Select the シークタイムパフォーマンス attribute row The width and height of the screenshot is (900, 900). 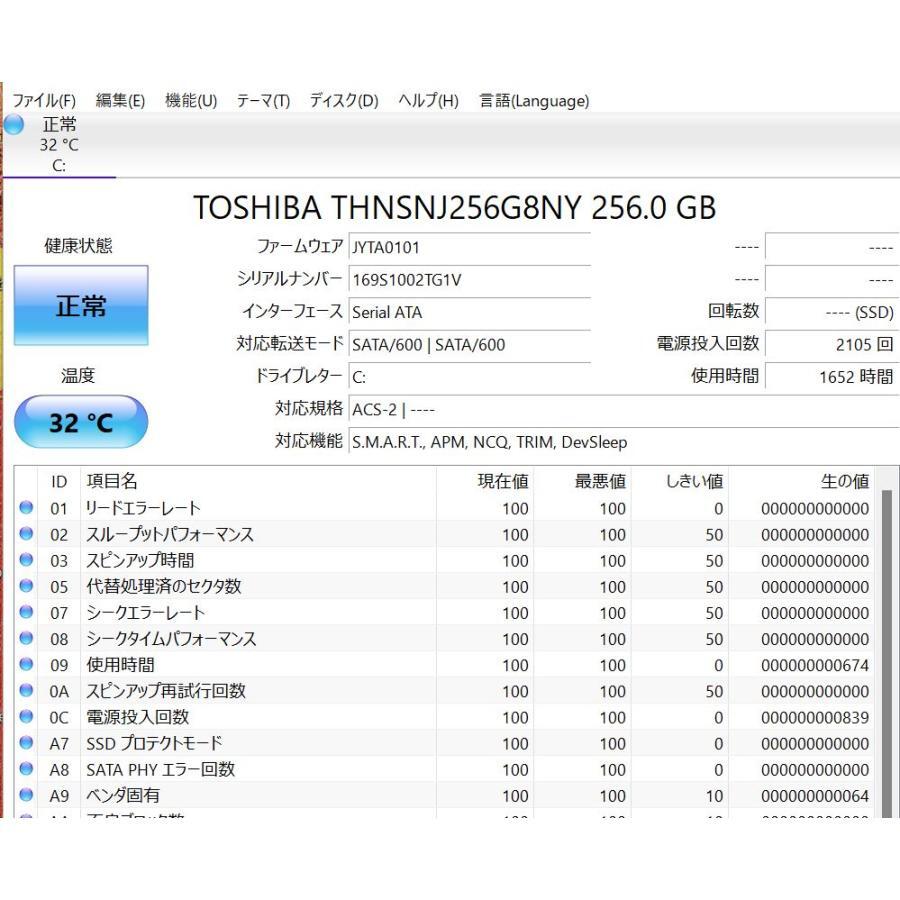pyautogui.click(x=444, y=639)
